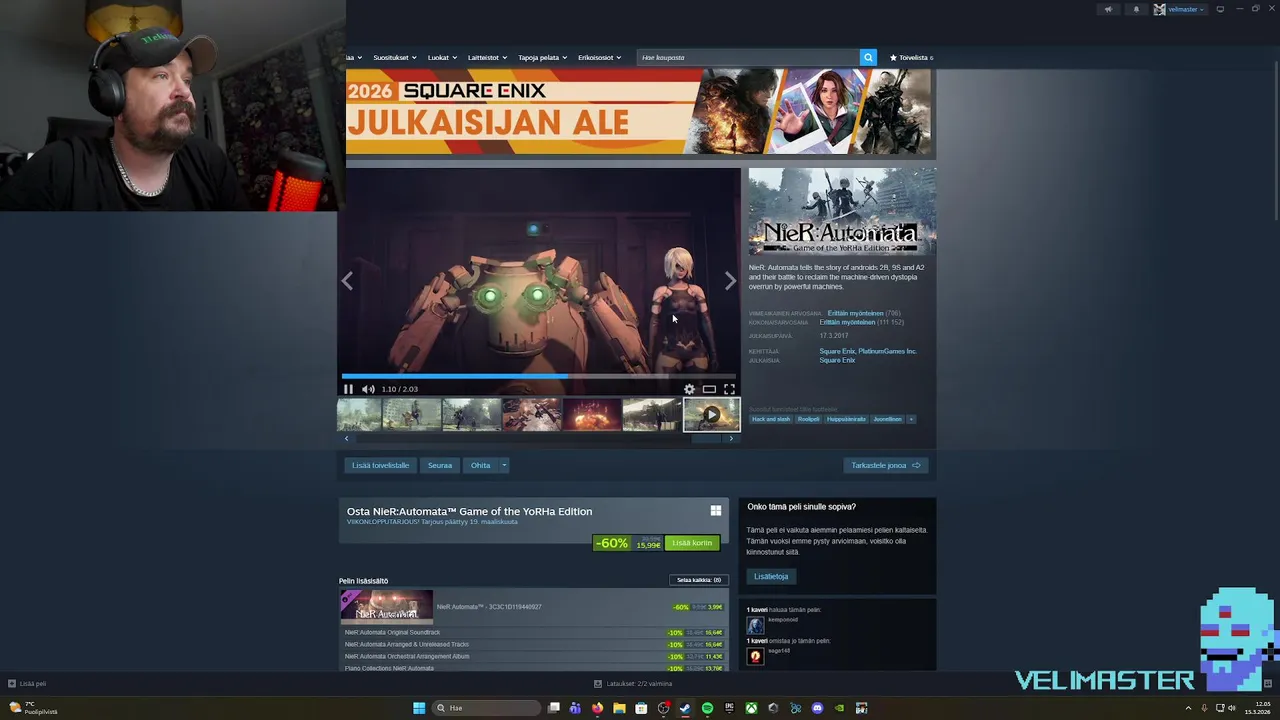Enter fullscreen on the trailer player

(x=729, y=389)
